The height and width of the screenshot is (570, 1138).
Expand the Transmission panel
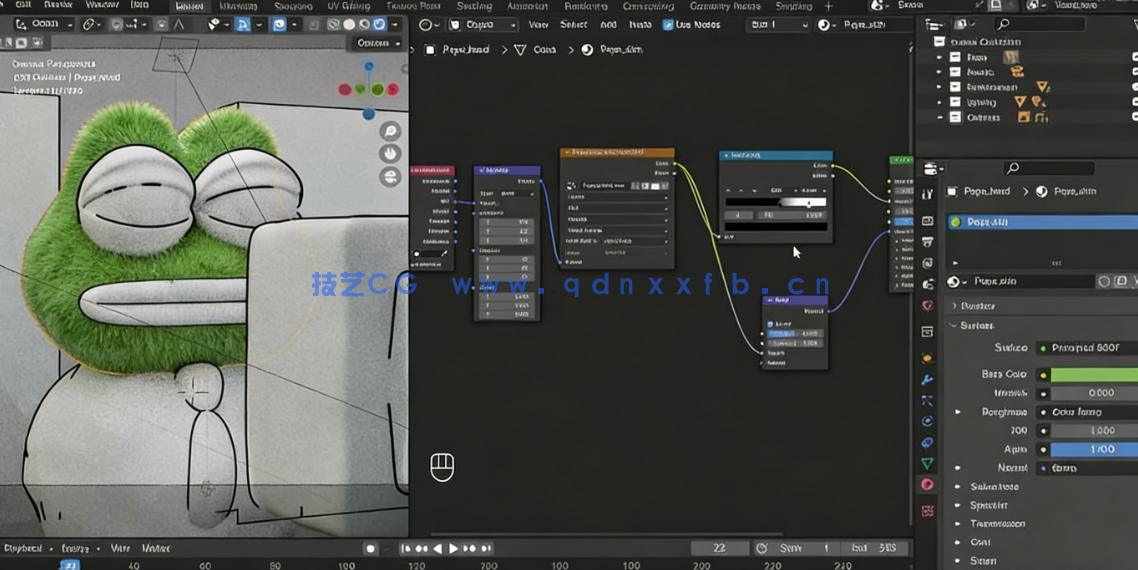958,524
